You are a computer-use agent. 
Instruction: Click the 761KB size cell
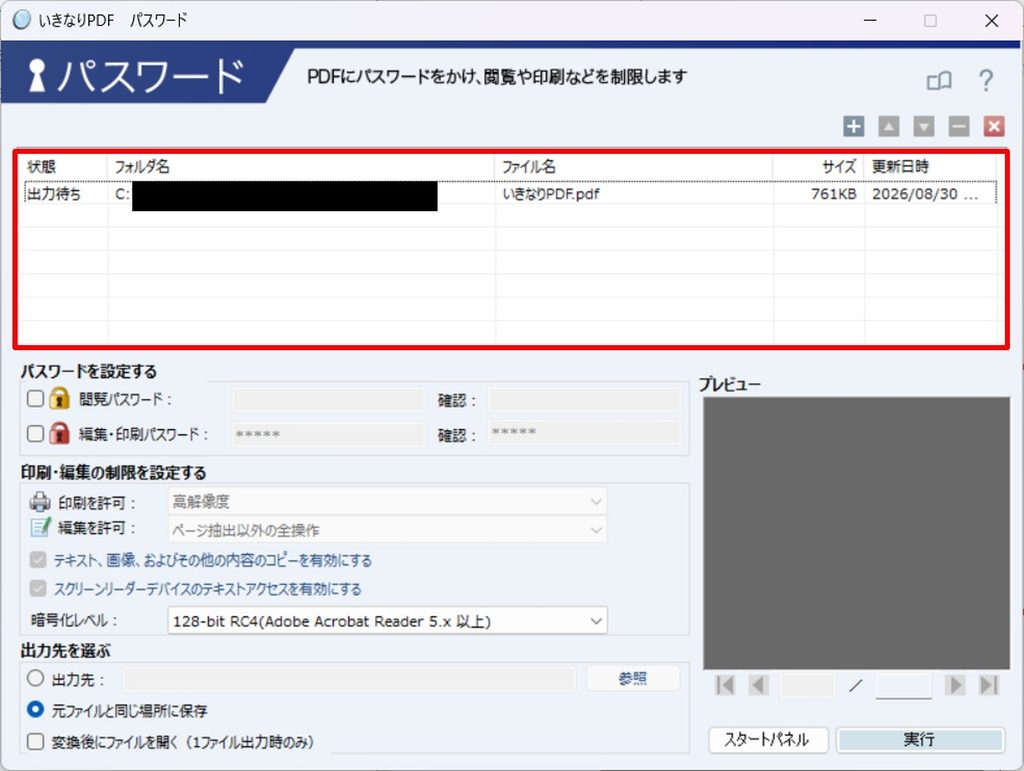pos(834,194)
